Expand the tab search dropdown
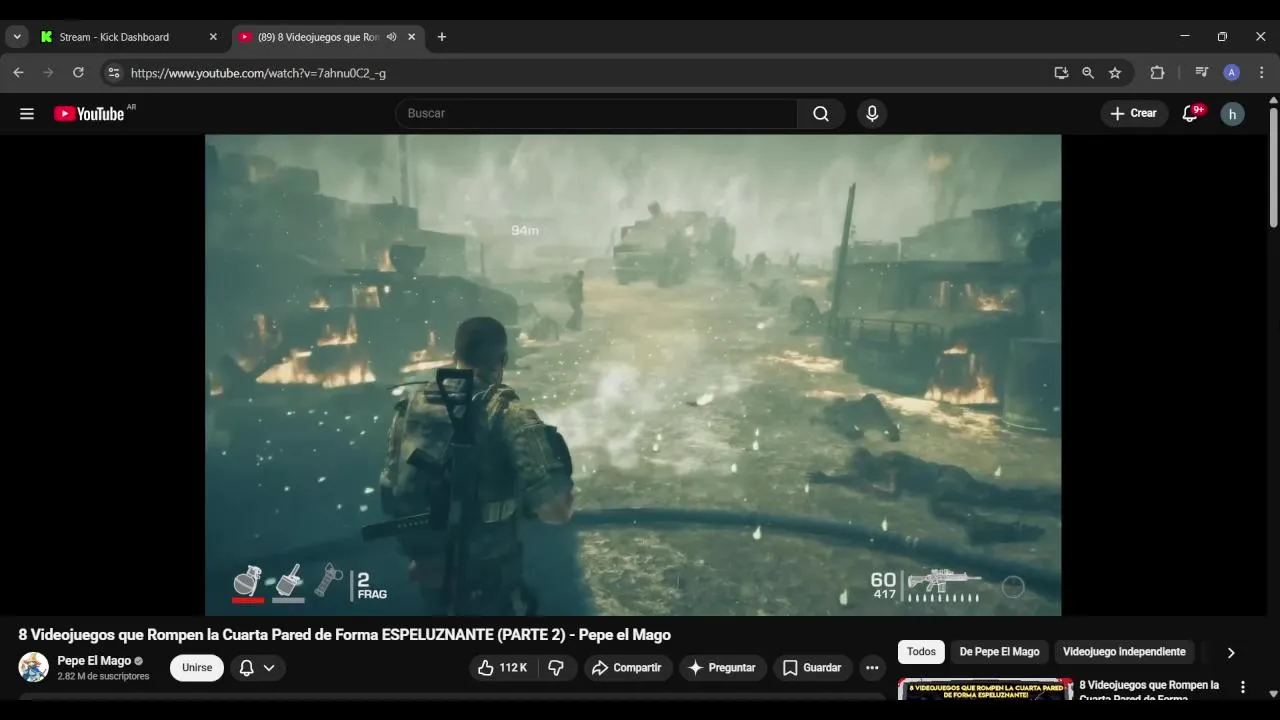 (17, 37)
